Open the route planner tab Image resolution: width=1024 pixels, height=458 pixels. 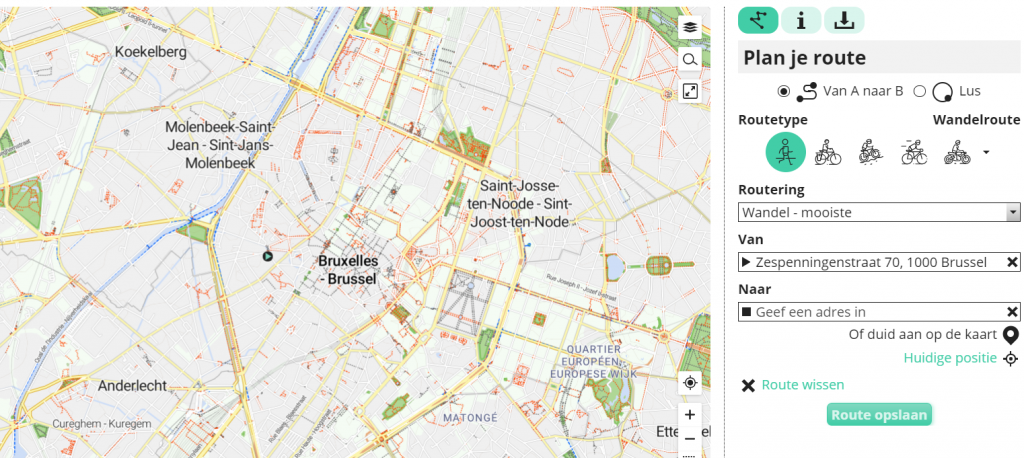click(x=757, y=20)
